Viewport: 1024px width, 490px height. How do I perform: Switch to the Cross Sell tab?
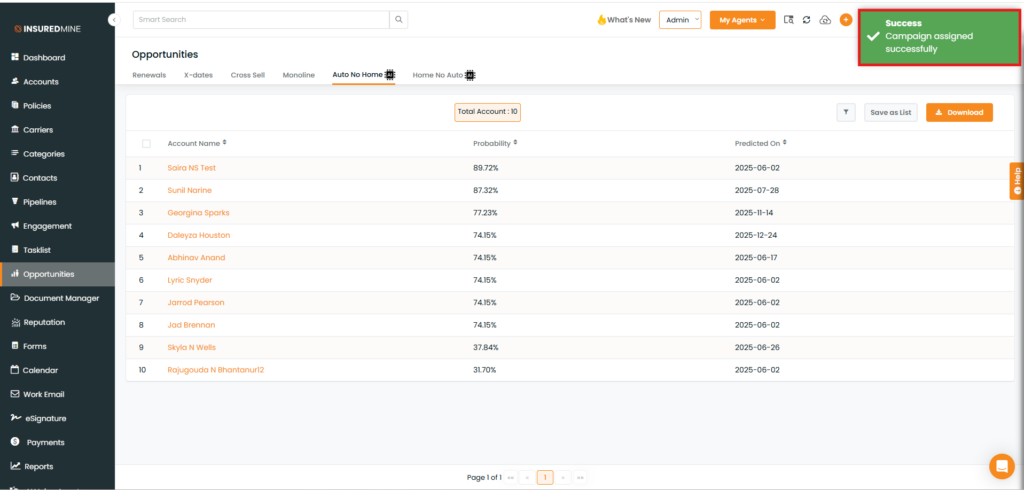coord(248,75)
